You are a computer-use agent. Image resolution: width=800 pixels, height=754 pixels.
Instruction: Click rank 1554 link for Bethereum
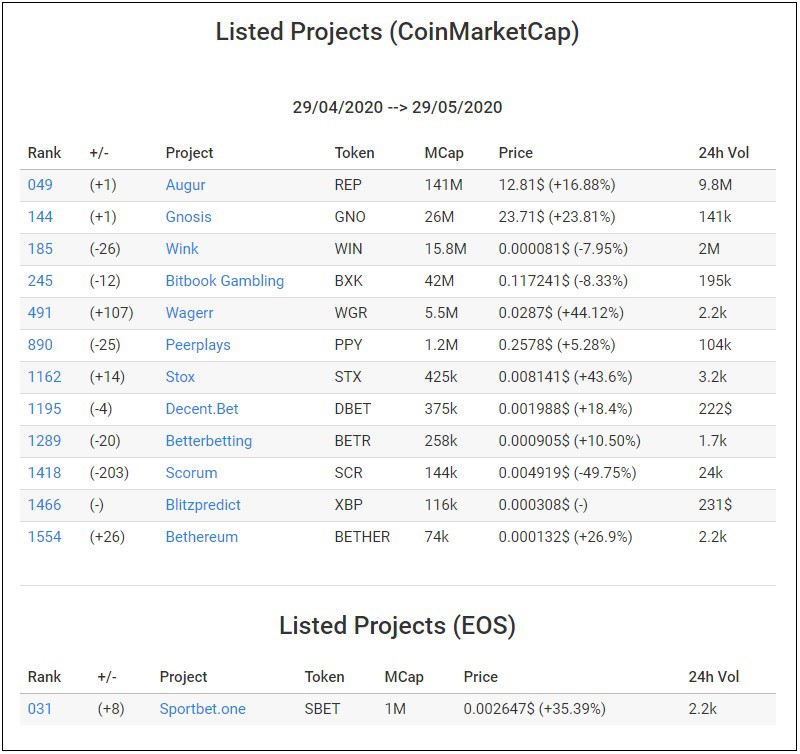(x=44, y=537)
